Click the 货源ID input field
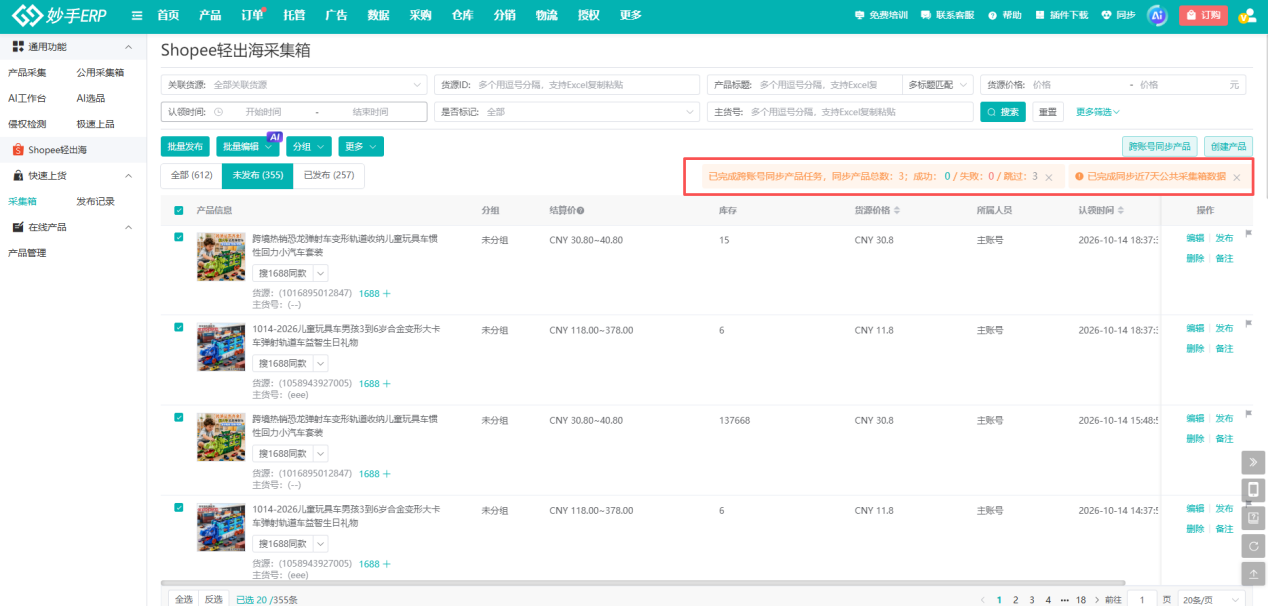 coord(567,85)
